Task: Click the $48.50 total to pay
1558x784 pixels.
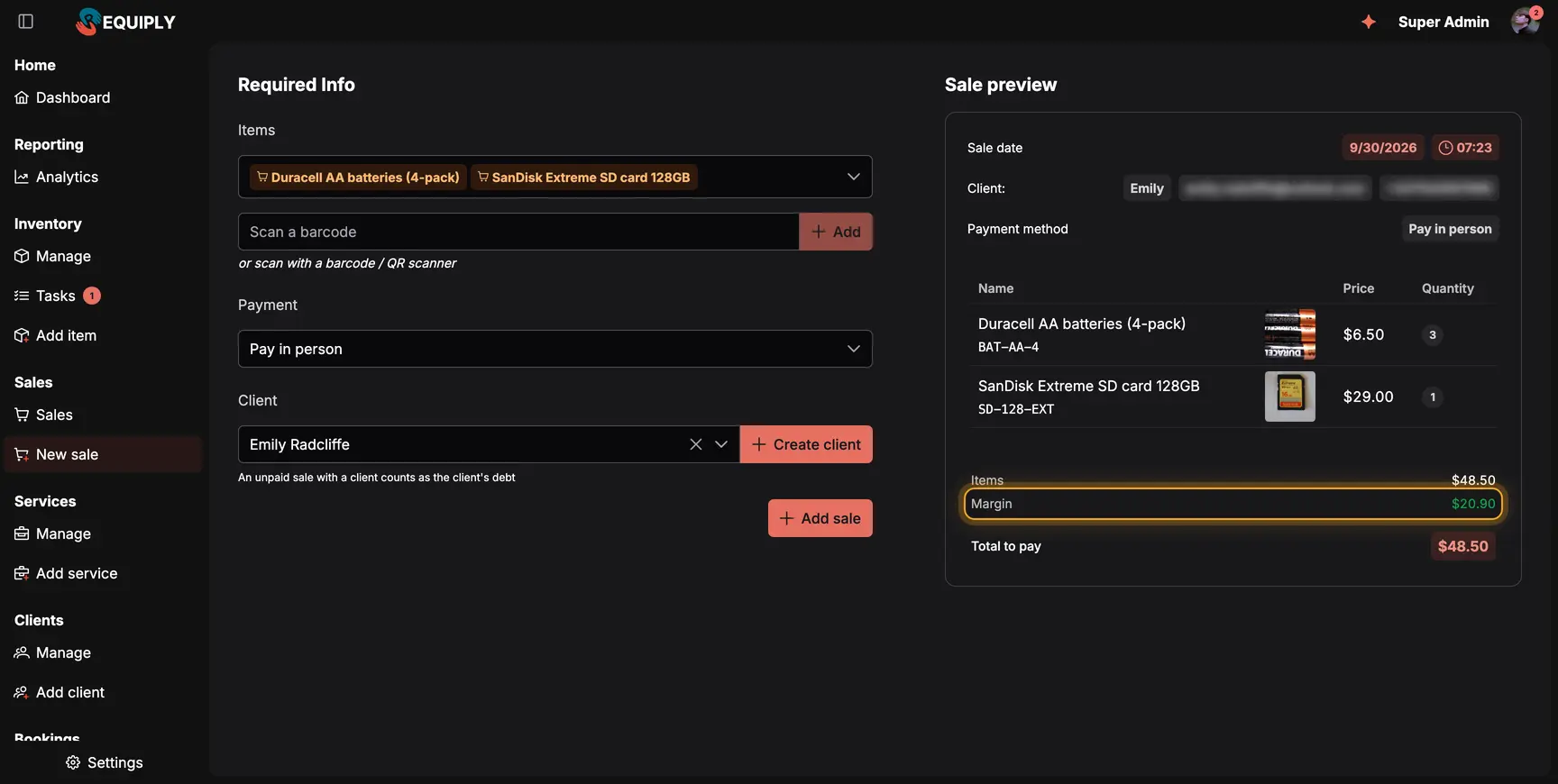Action: point(1463,546)
